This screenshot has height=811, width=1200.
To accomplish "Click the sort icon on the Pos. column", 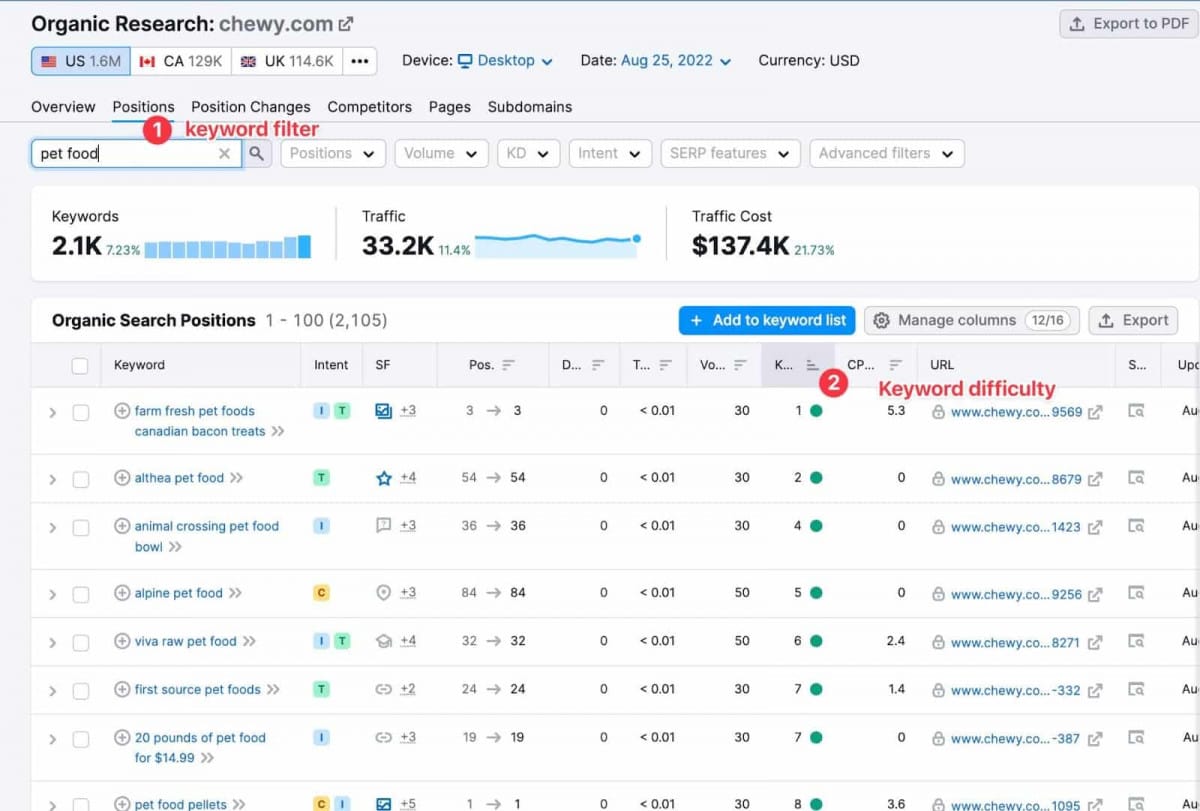I will pyautogui.click(x=508, y=365).
